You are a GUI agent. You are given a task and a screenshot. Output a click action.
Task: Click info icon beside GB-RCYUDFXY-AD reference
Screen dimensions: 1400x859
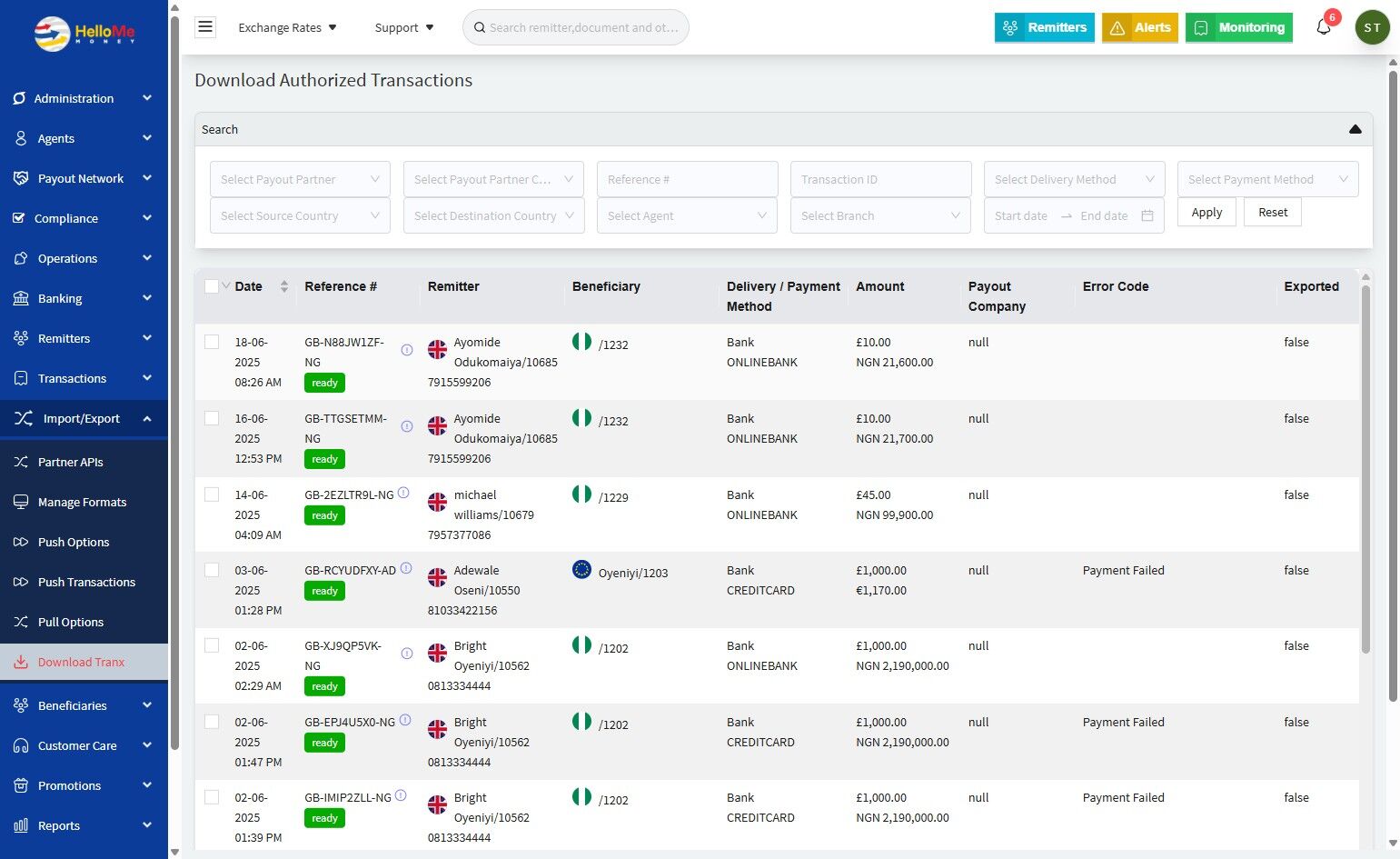click(406, 569)
